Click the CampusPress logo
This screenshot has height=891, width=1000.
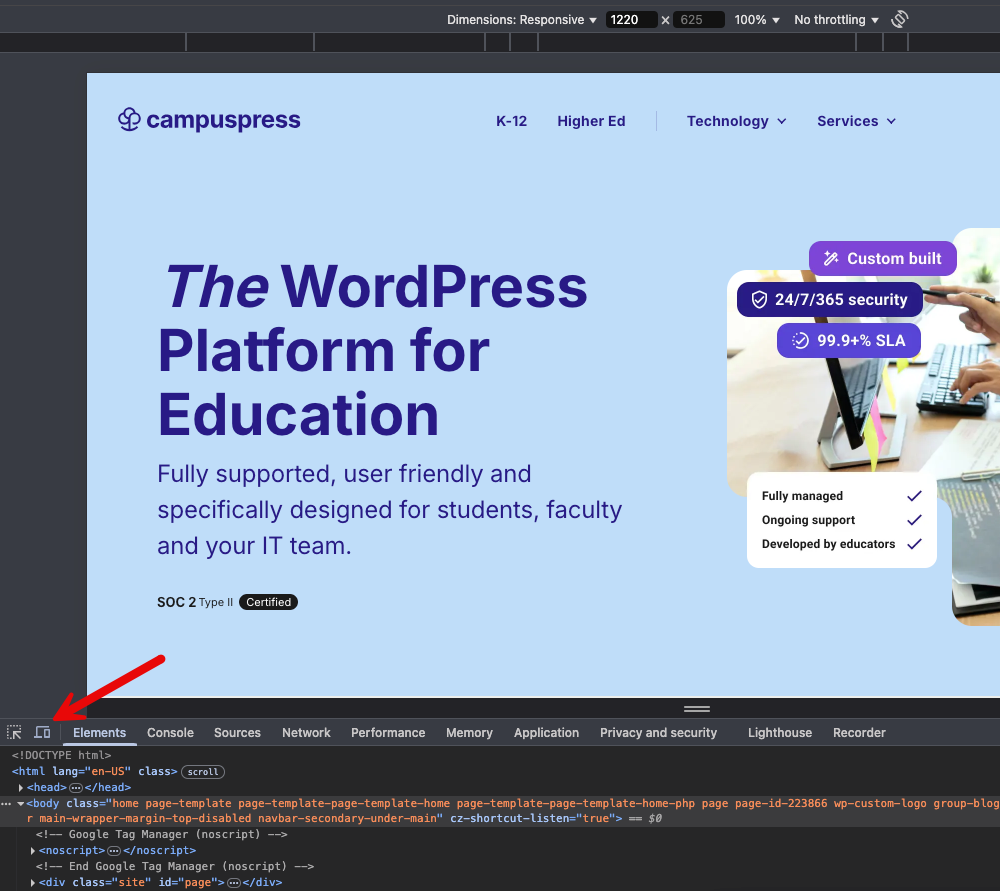(x=209, y=120)
